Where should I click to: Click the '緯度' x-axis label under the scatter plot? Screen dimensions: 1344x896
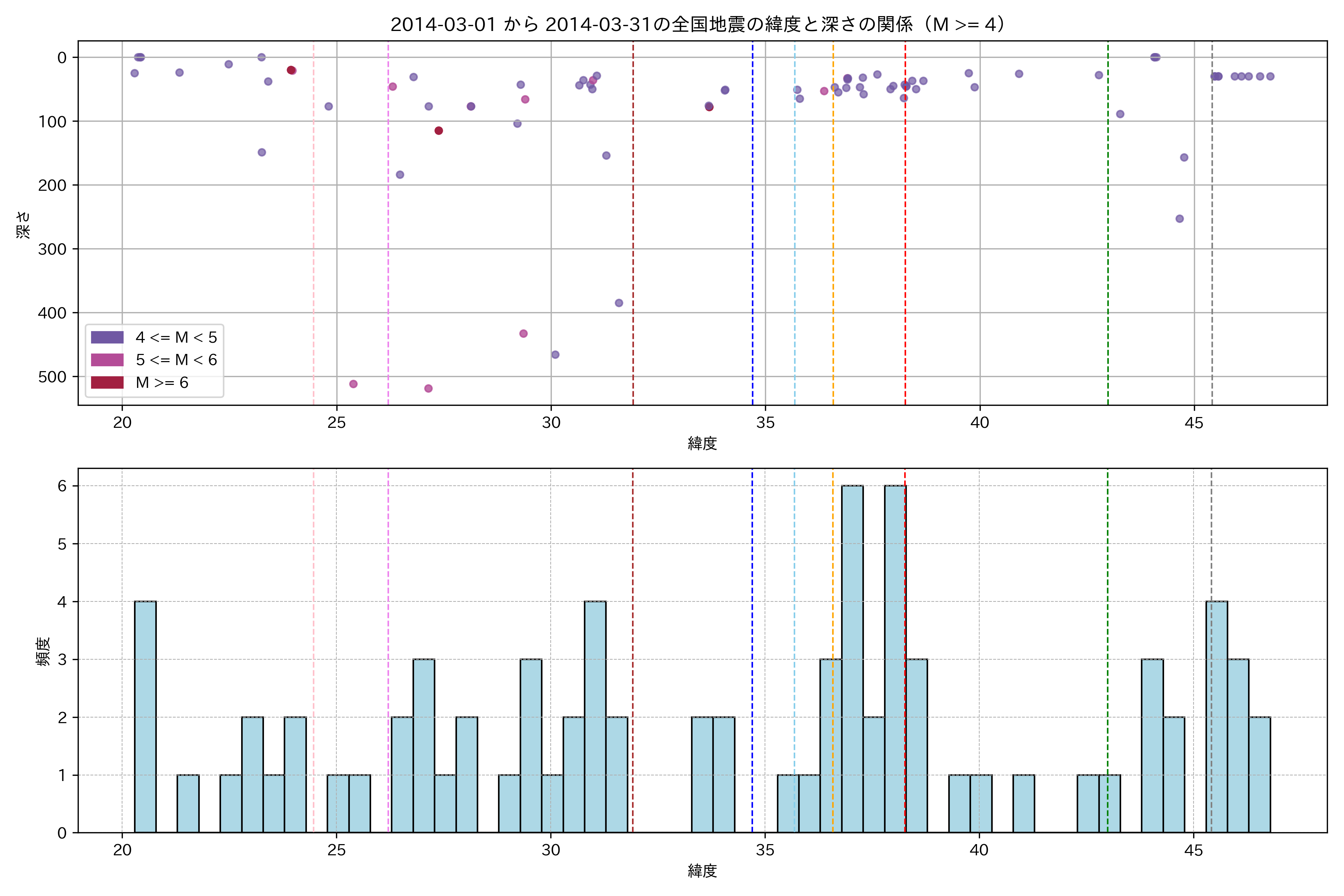coord(702,443)
